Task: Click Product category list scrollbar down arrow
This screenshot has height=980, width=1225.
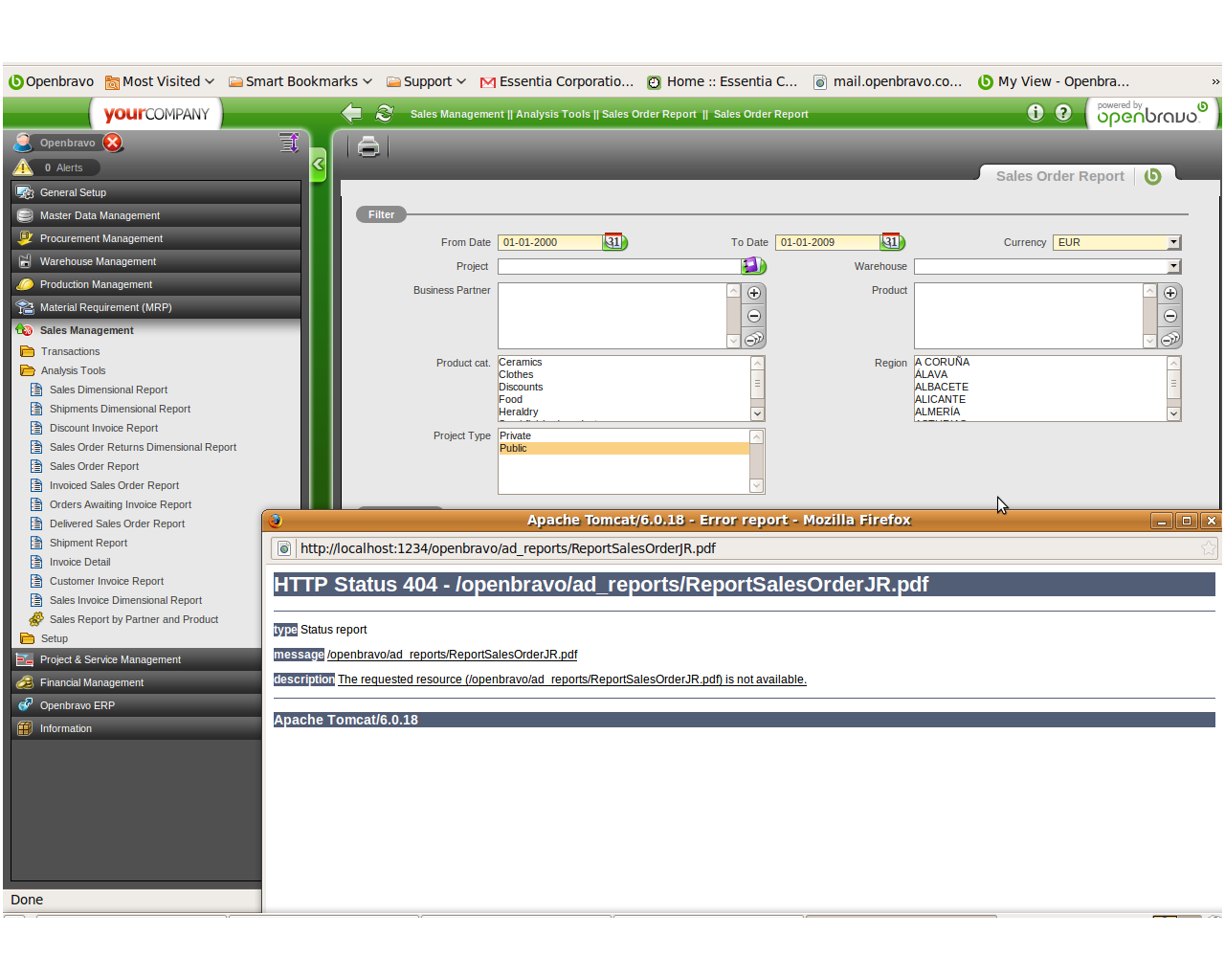Action: (x=757, y=413)
